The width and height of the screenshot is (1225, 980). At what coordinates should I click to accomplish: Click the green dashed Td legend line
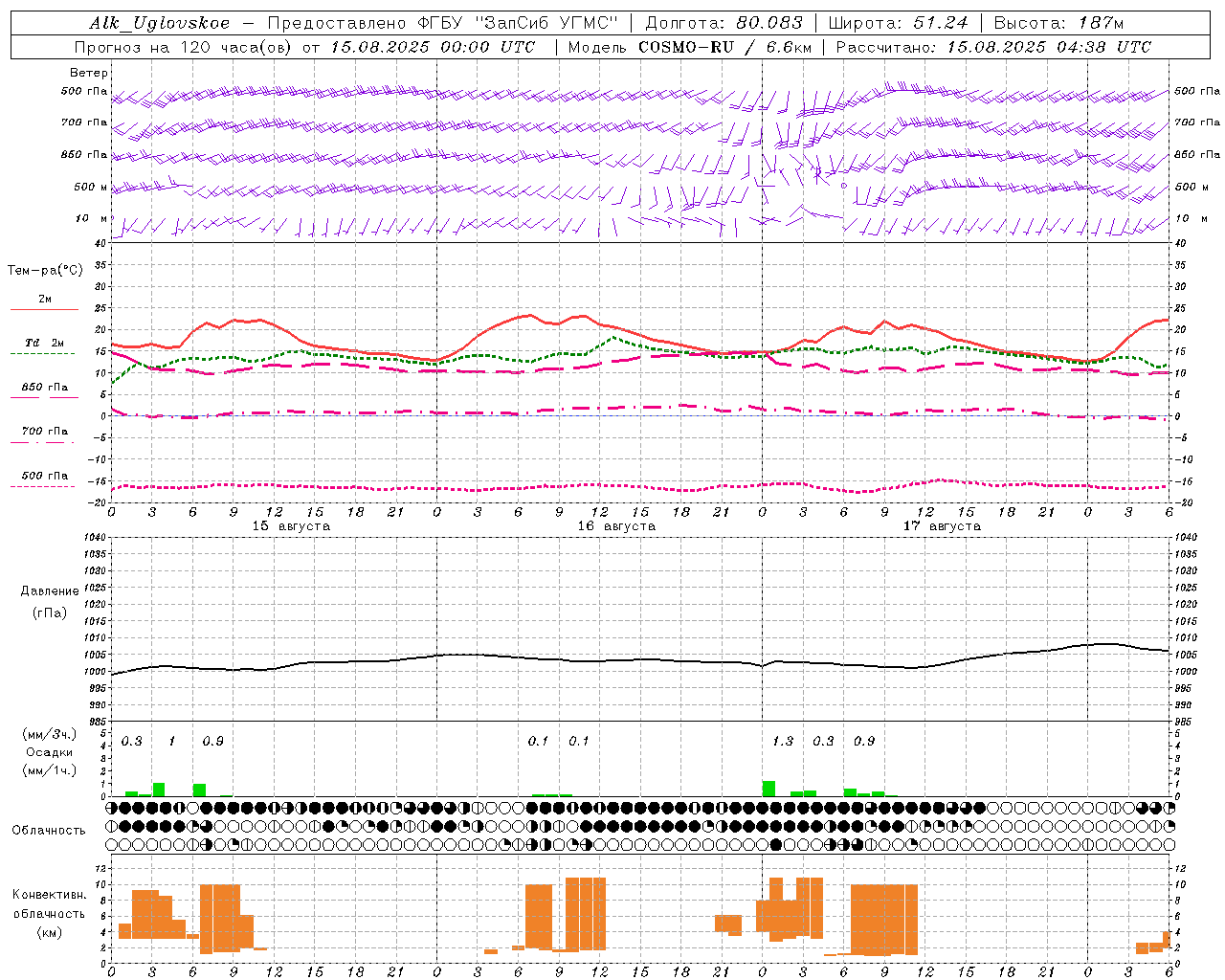point(42,354)
